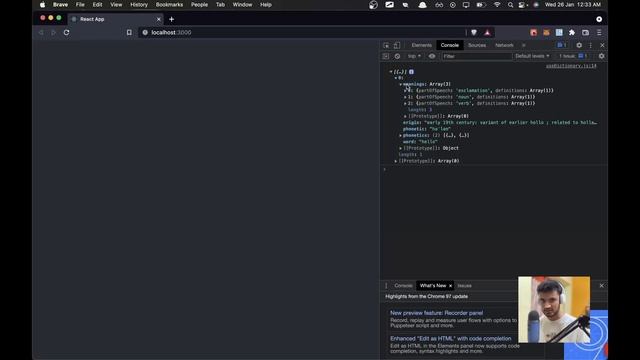Open the Network tab
Viewport: 640px width, 360px height.
504,45
